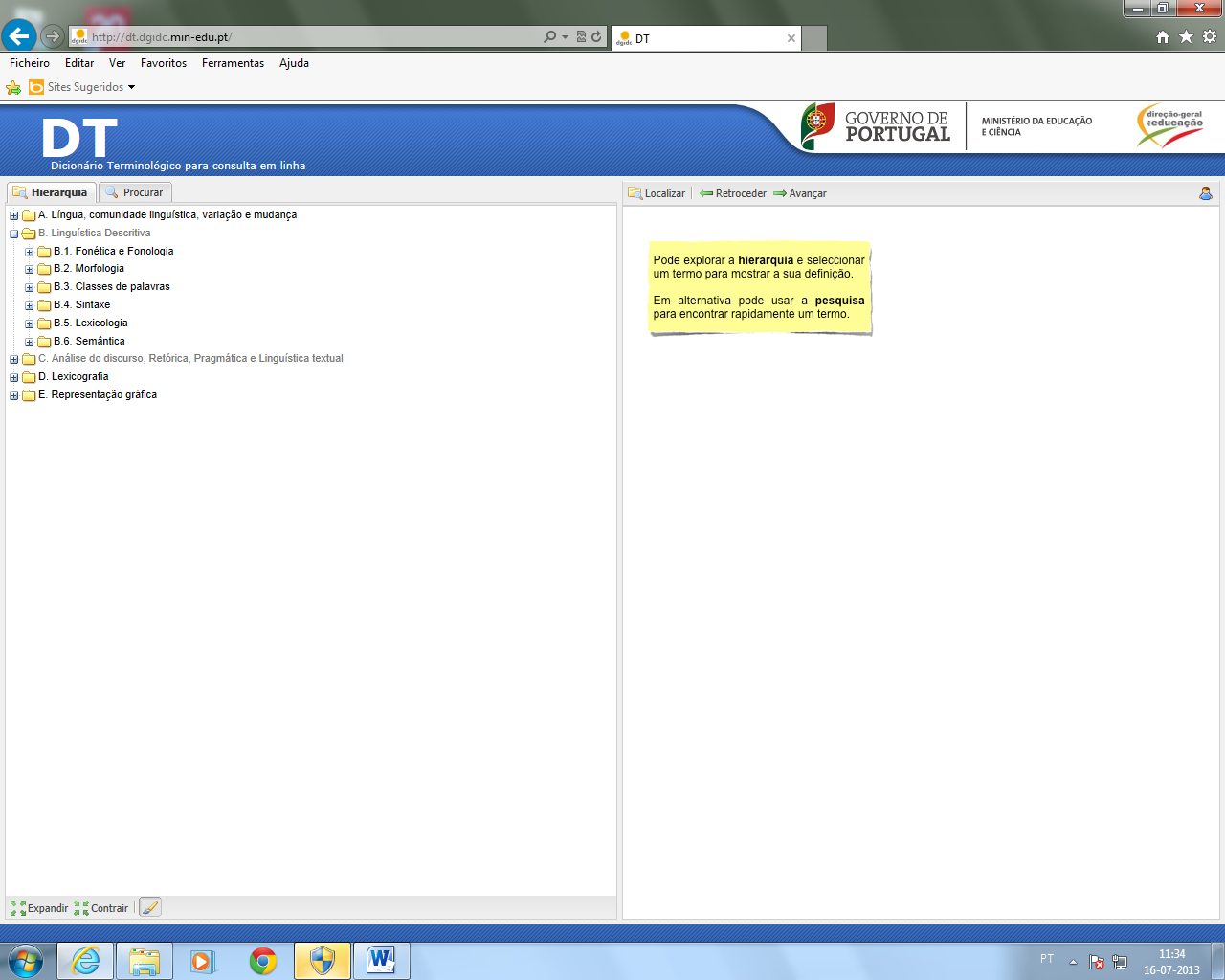
Task: Click the Localizar button
Action: [x=657, y=193]
